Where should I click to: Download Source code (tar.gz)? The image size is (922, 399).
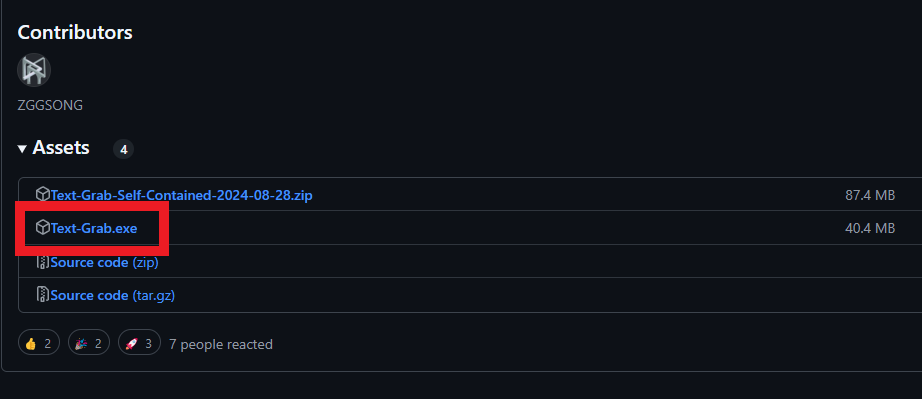113,296
